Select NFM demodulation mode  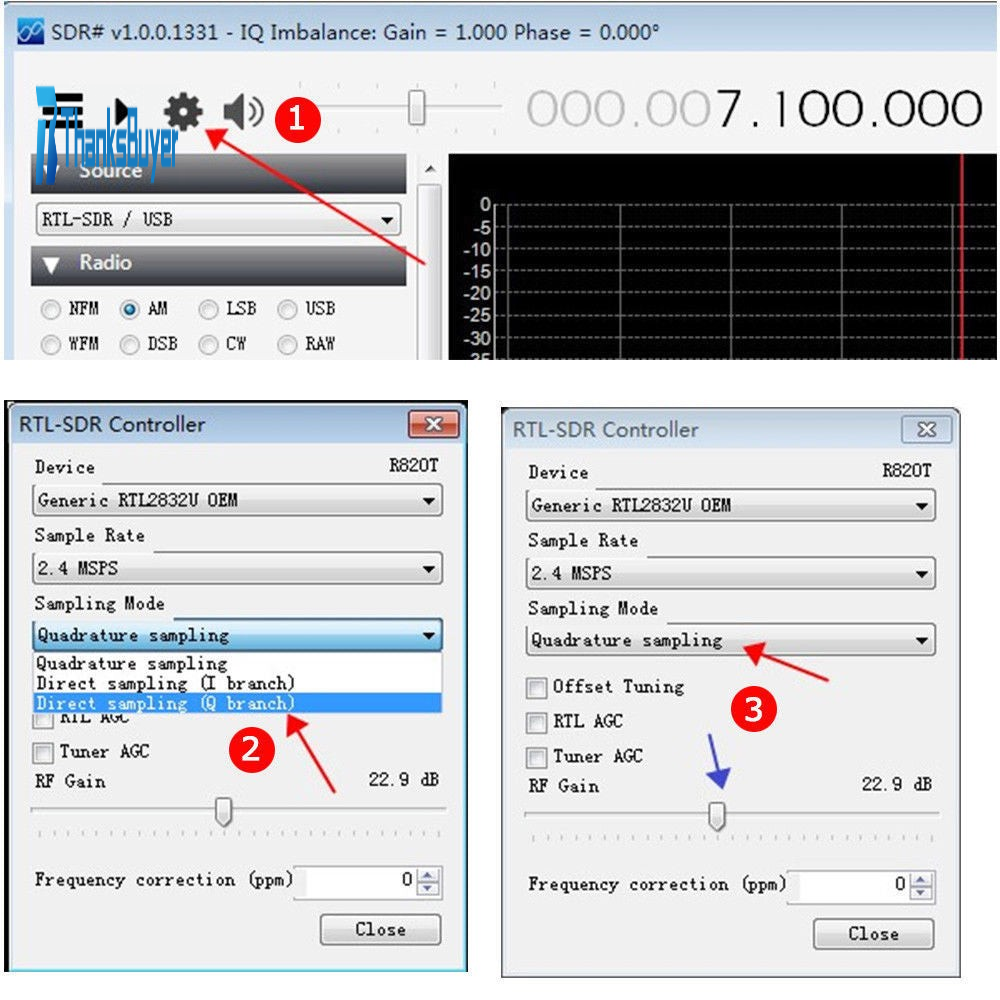(50, 310)
